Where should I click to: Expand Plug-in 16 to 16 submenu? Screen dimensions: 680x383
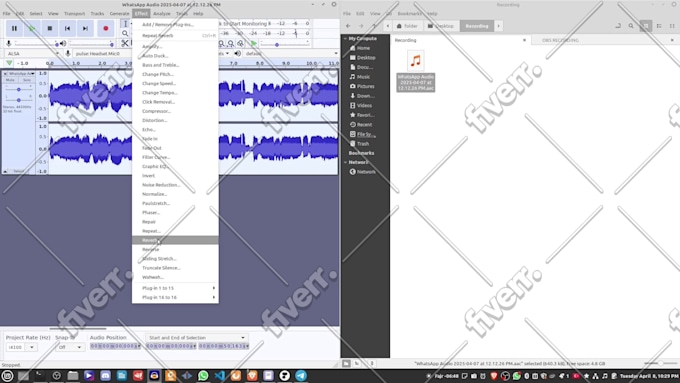point(175,297)
